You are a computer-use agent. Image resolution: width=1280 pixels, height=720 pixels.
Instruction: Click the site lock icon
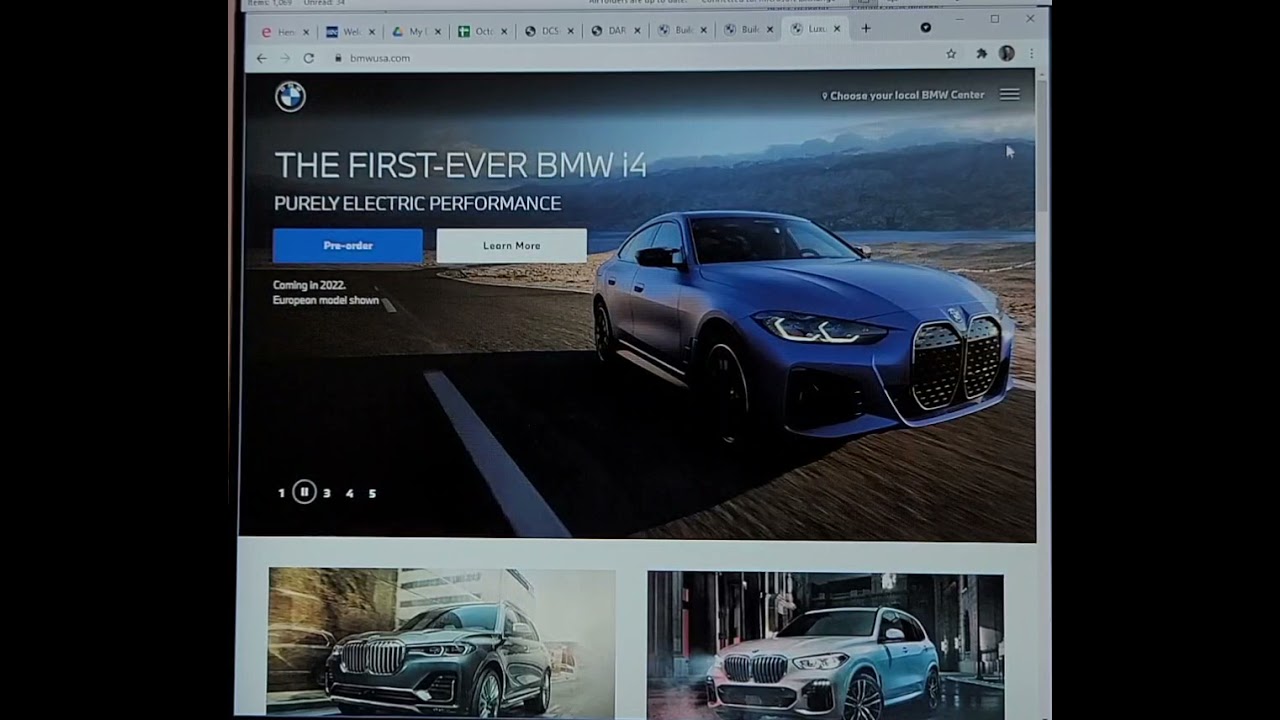[337, 58]
